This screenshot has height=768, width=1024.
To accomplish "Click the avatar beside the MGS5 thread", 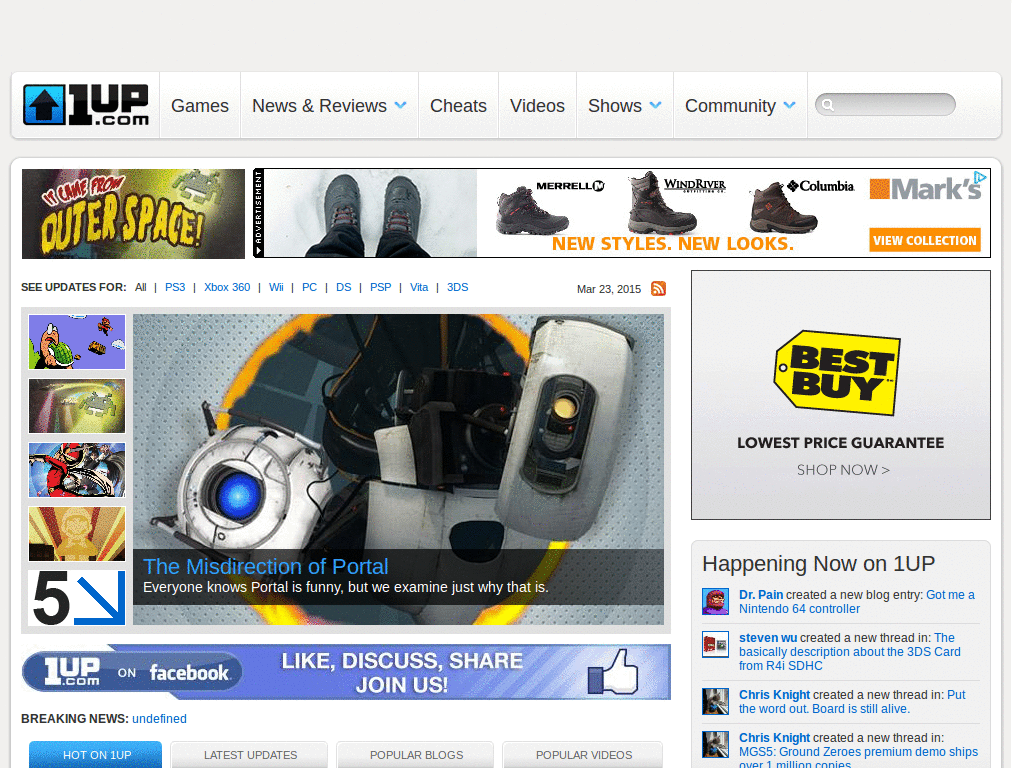I will 715,744.
